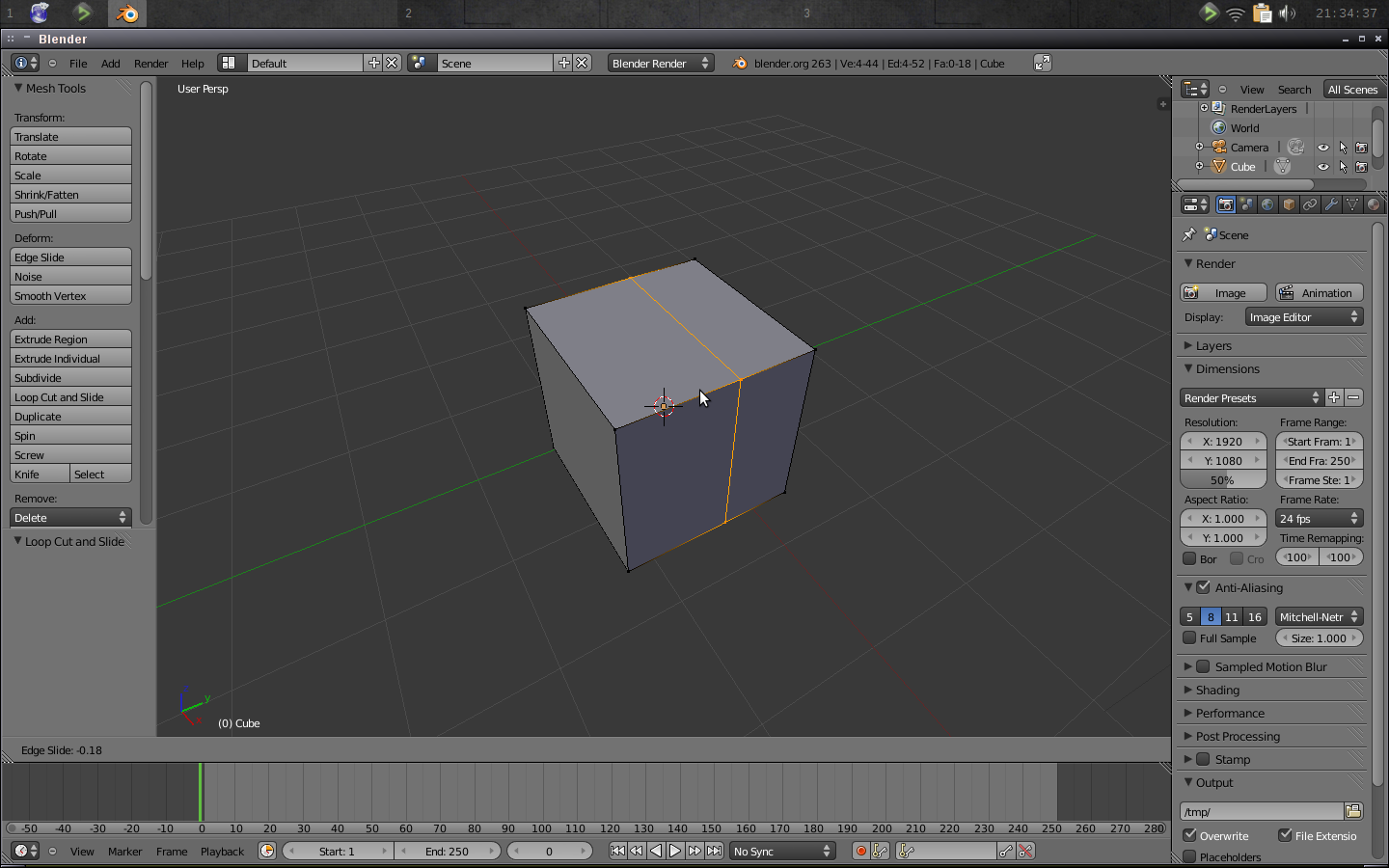The image size is (1389, 868).
Task: Open the Material properties tab
Action: (1374, 203)
